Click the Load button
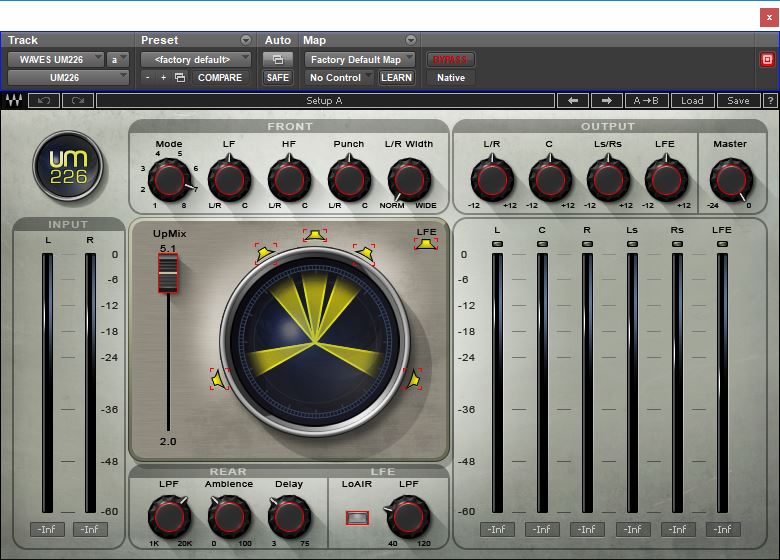This screenshot has height=560, width=780. click(692, 100)
